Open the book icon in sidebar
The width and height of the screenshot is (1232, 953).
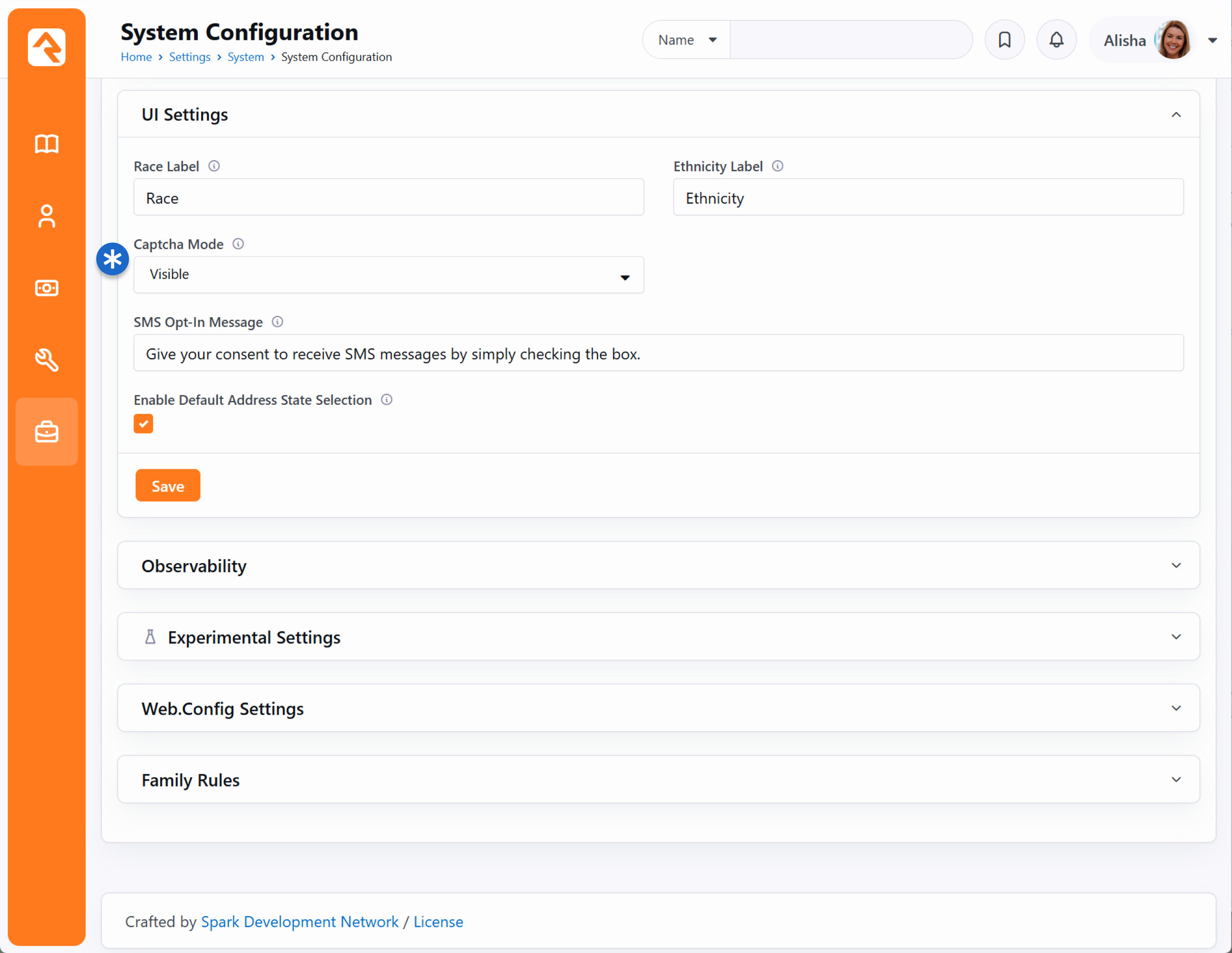(x=46, y=144)
